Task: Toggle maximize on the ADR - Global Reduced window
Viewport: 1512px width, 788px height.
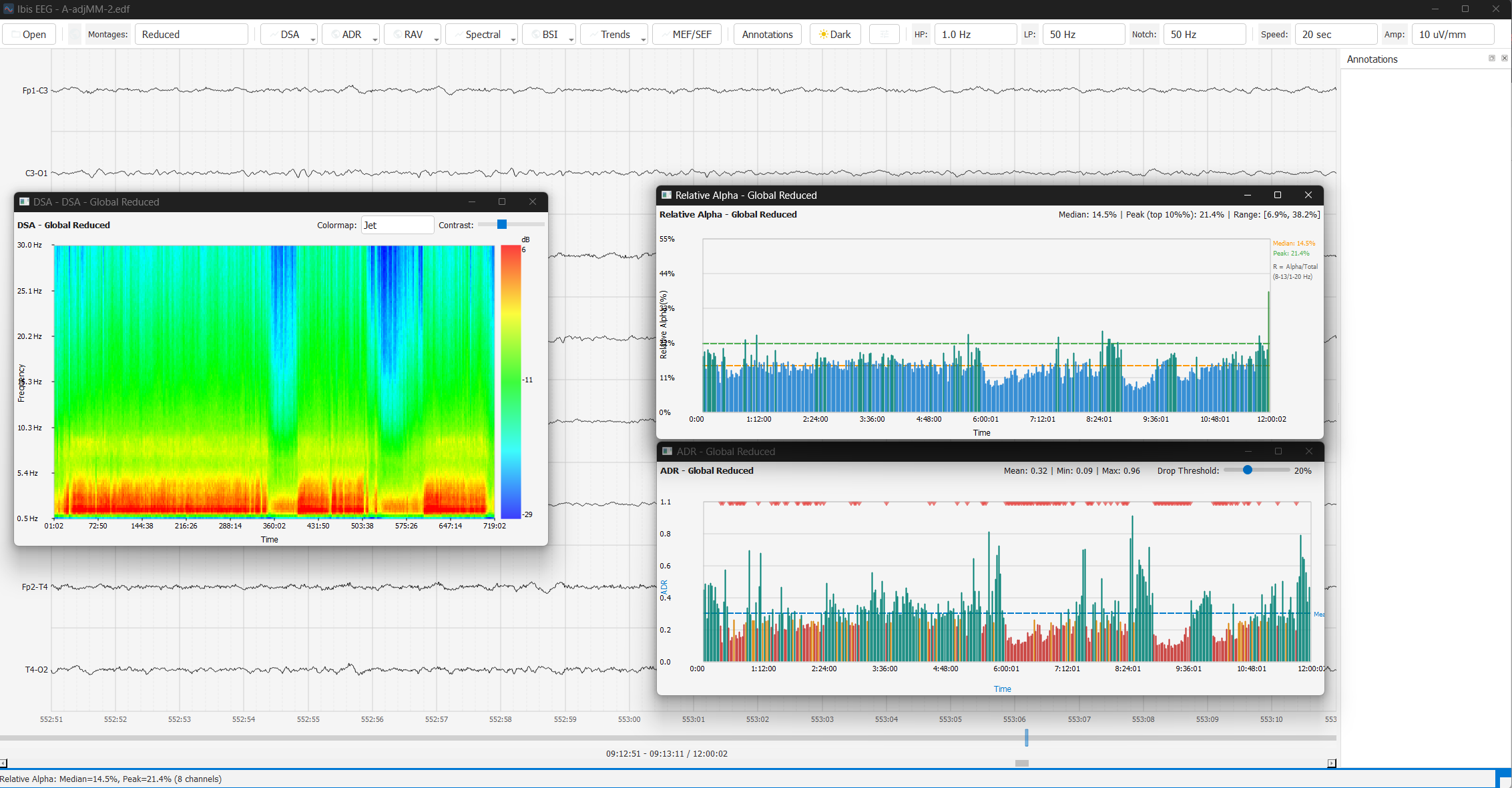Action: tap(1278, 451)
